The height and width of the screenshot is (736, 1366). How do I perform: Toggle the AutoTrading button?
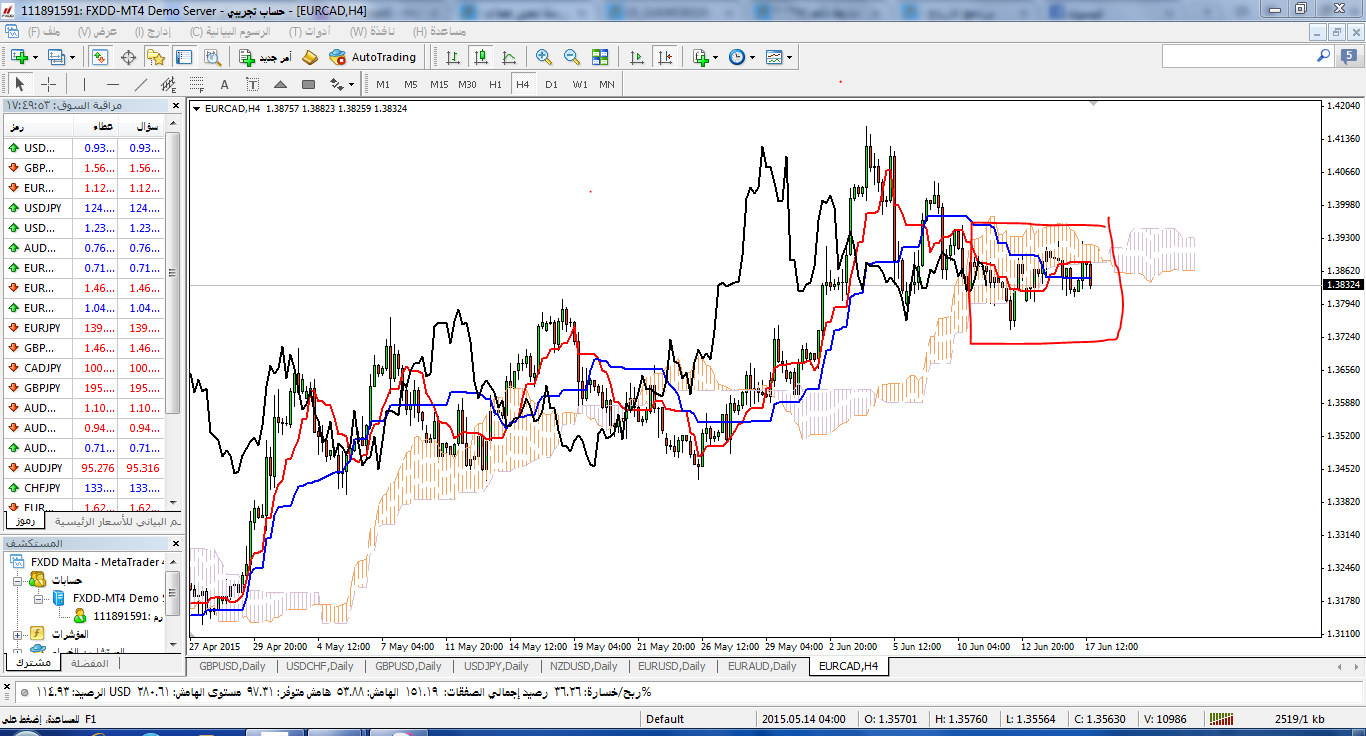coord(372,57)
